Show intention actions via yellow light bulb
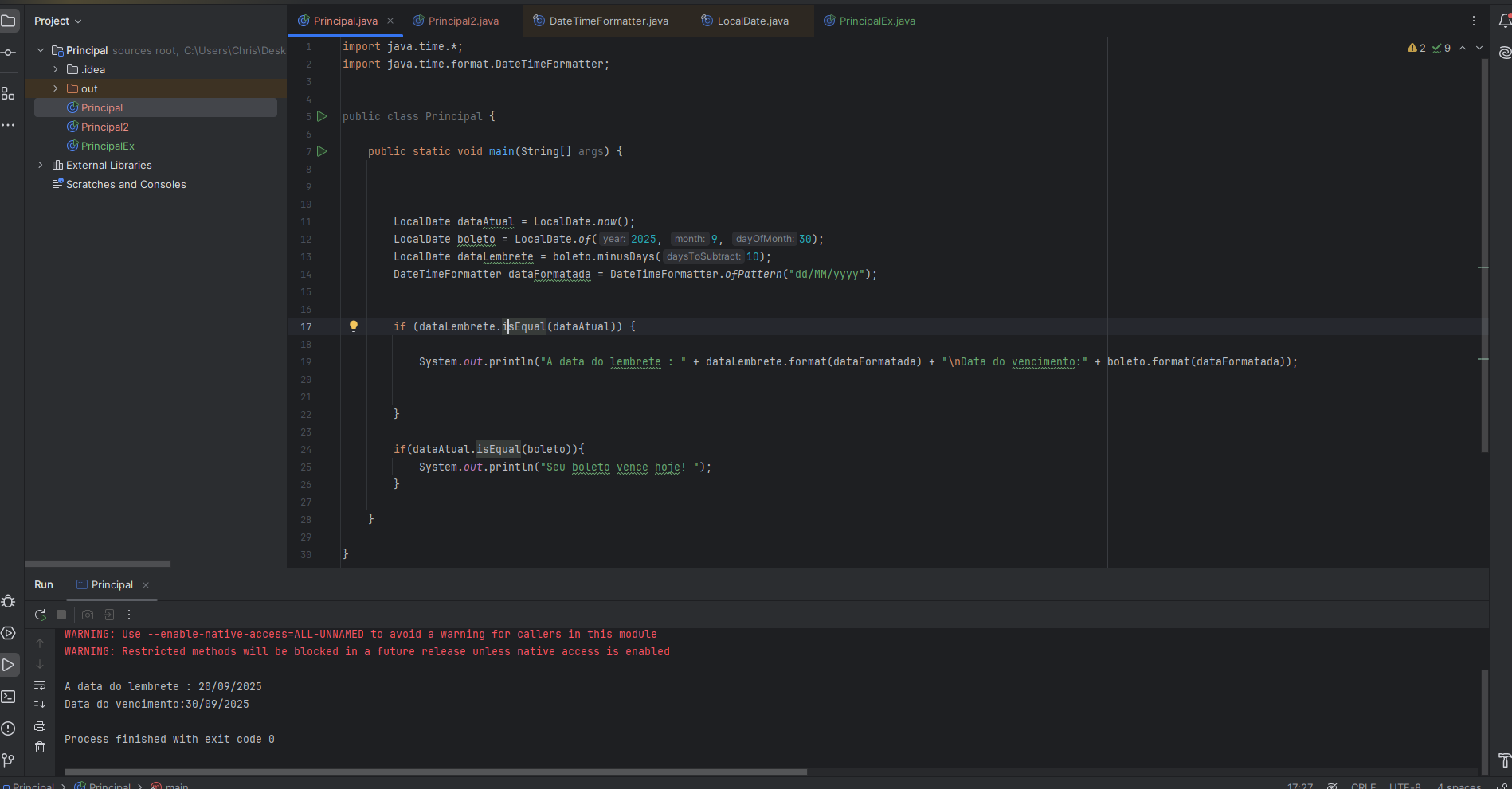 354,326
